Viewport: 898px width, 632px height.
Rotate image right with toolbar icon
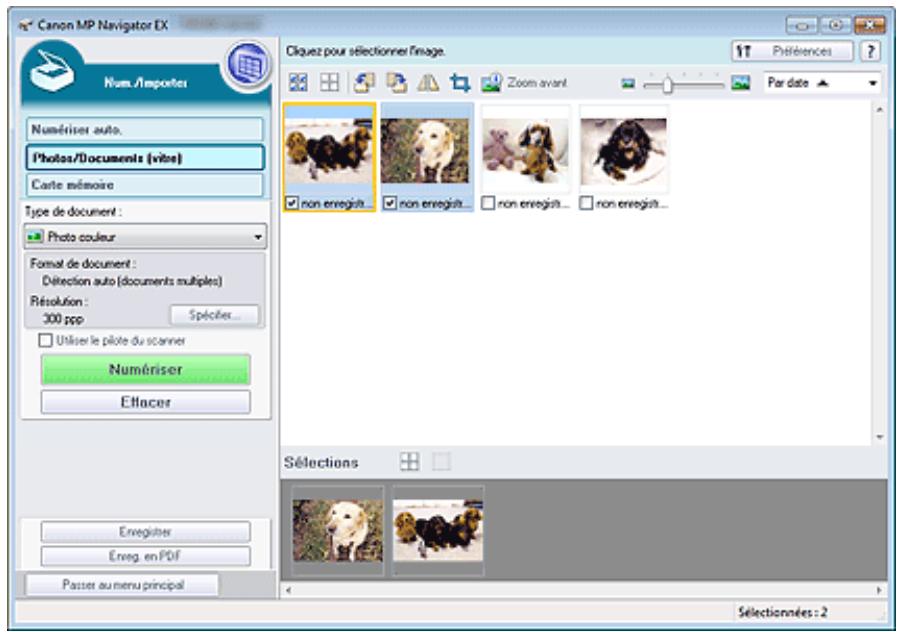pyautogui.click(x=396, y=82)
